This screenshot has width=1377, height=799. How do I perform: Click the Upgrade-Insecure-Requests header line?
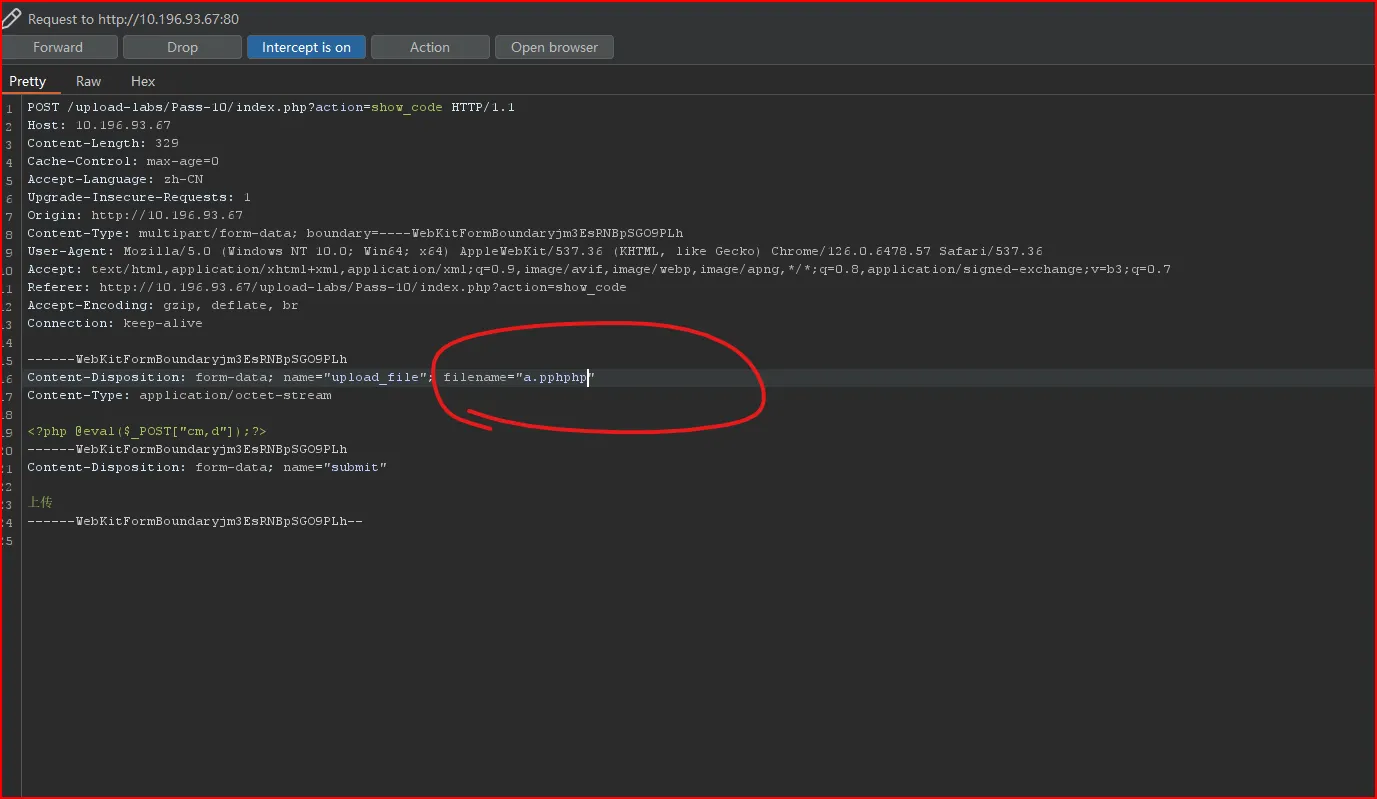pos(139,197)
